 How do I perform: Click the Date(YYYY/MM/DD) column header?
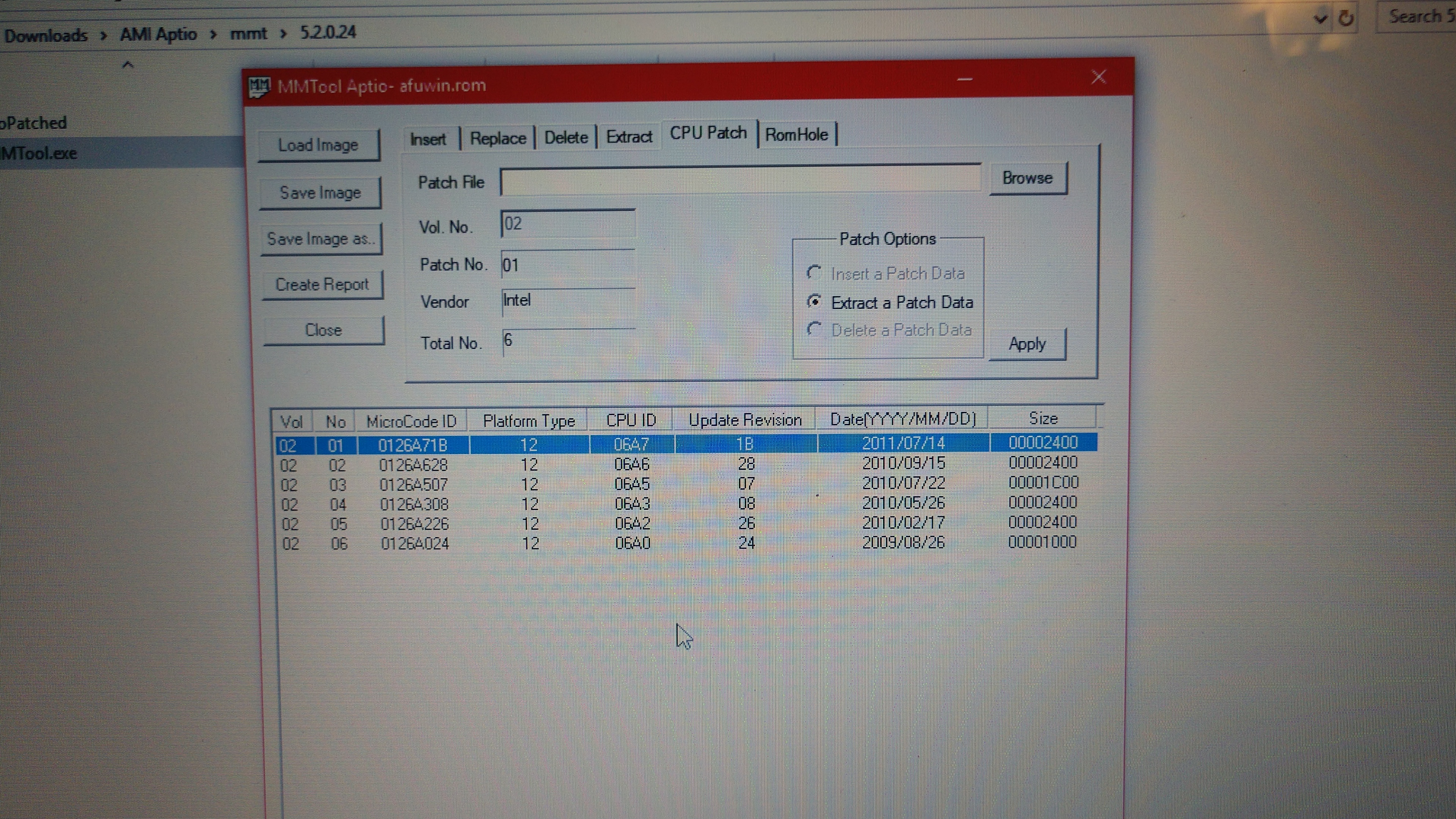(x=903, y=419)
